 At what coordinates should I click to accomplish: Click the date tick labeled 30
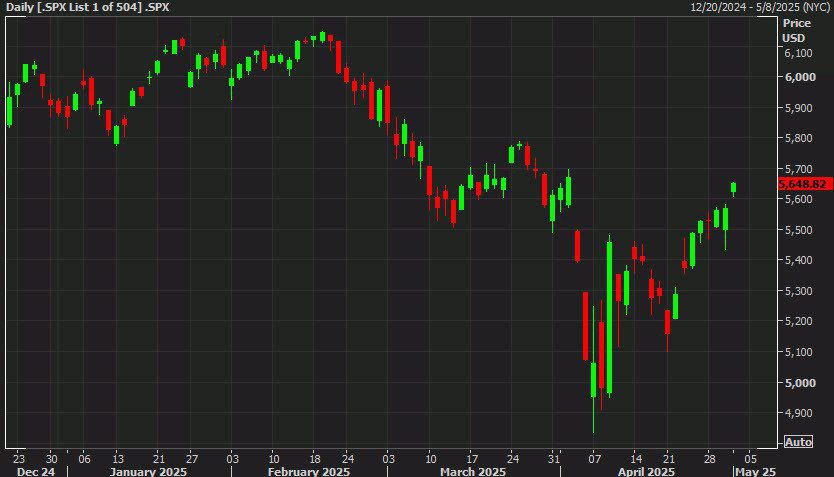51,459
